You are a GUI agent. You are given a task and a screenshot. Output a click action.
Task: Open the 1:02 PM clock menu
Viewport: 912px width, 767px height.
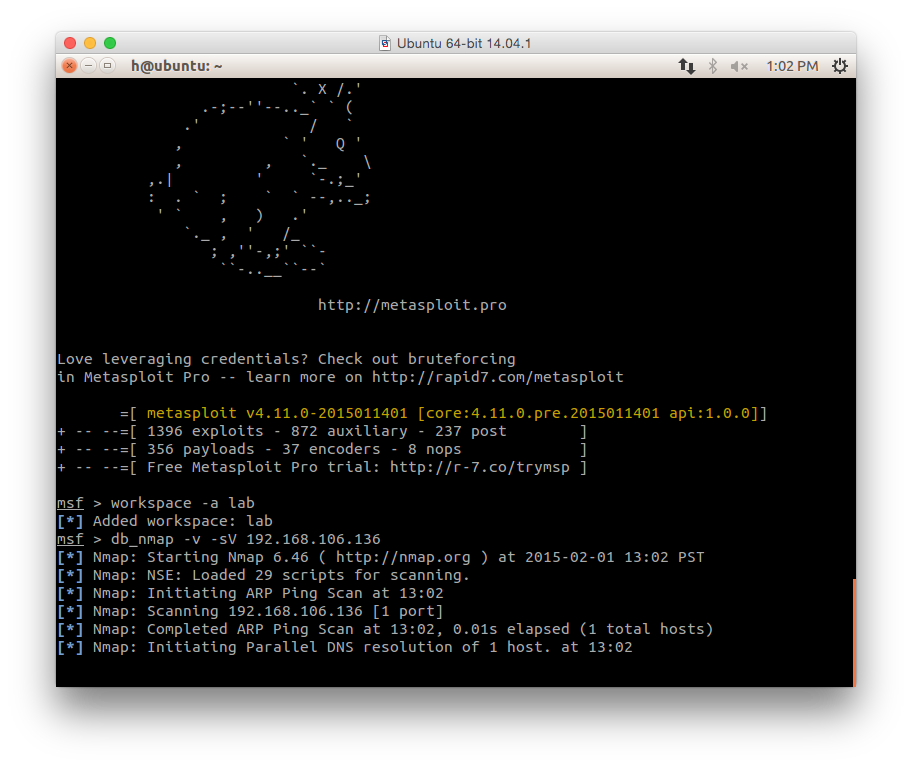[x=792, y=66]
